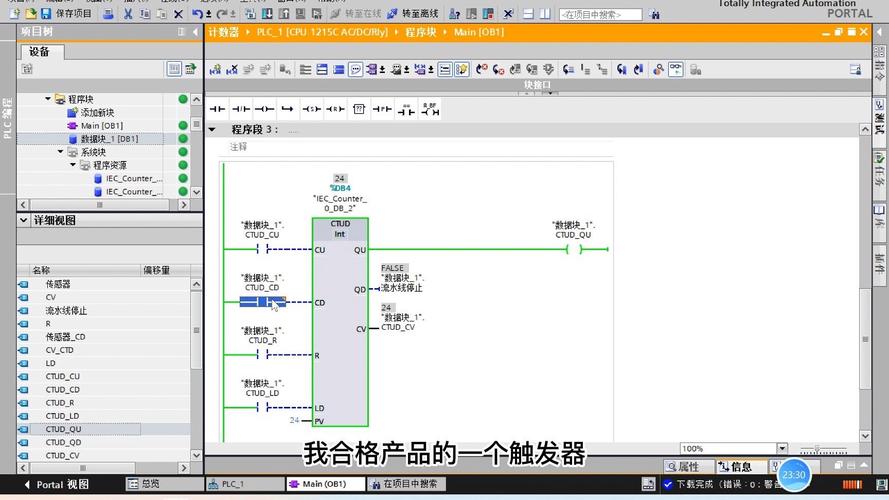Image resolution: width=889 pixels, height=500 pixels.
Task: Insert a normally closed contact
Action: point(241,109)
